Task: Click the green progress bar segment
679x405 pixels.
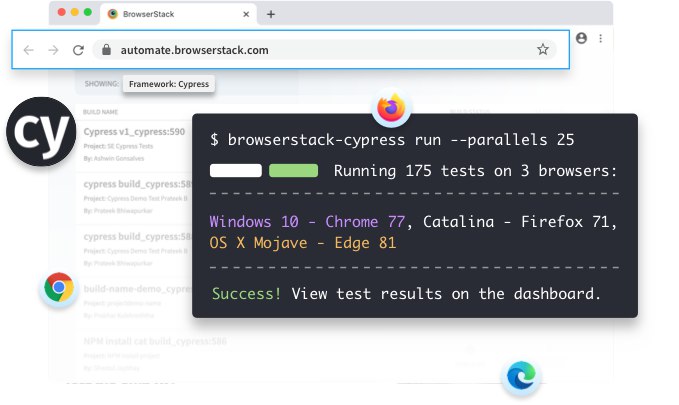Action: click(x=294, y=171)
